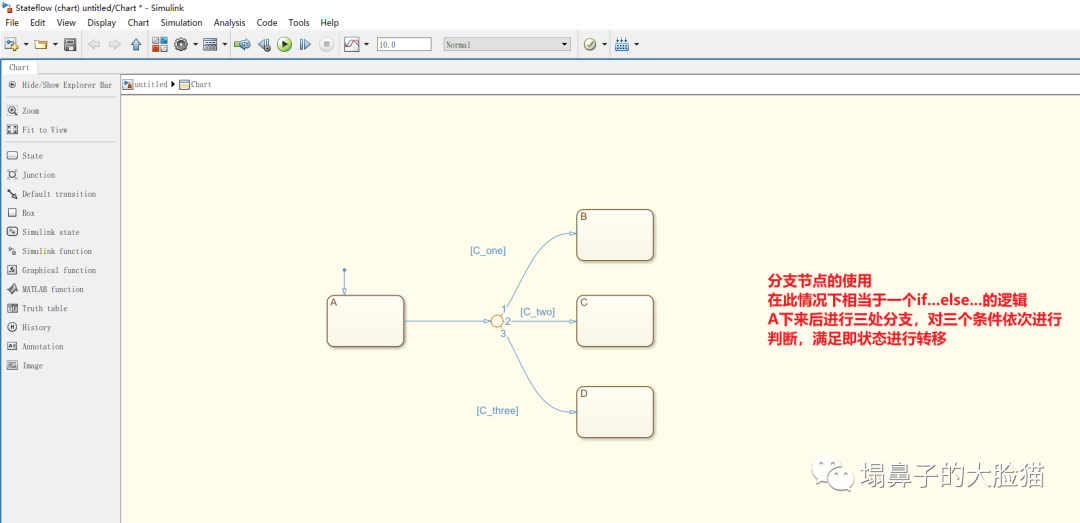Select the Simulink function tool

tap(50, 252)
